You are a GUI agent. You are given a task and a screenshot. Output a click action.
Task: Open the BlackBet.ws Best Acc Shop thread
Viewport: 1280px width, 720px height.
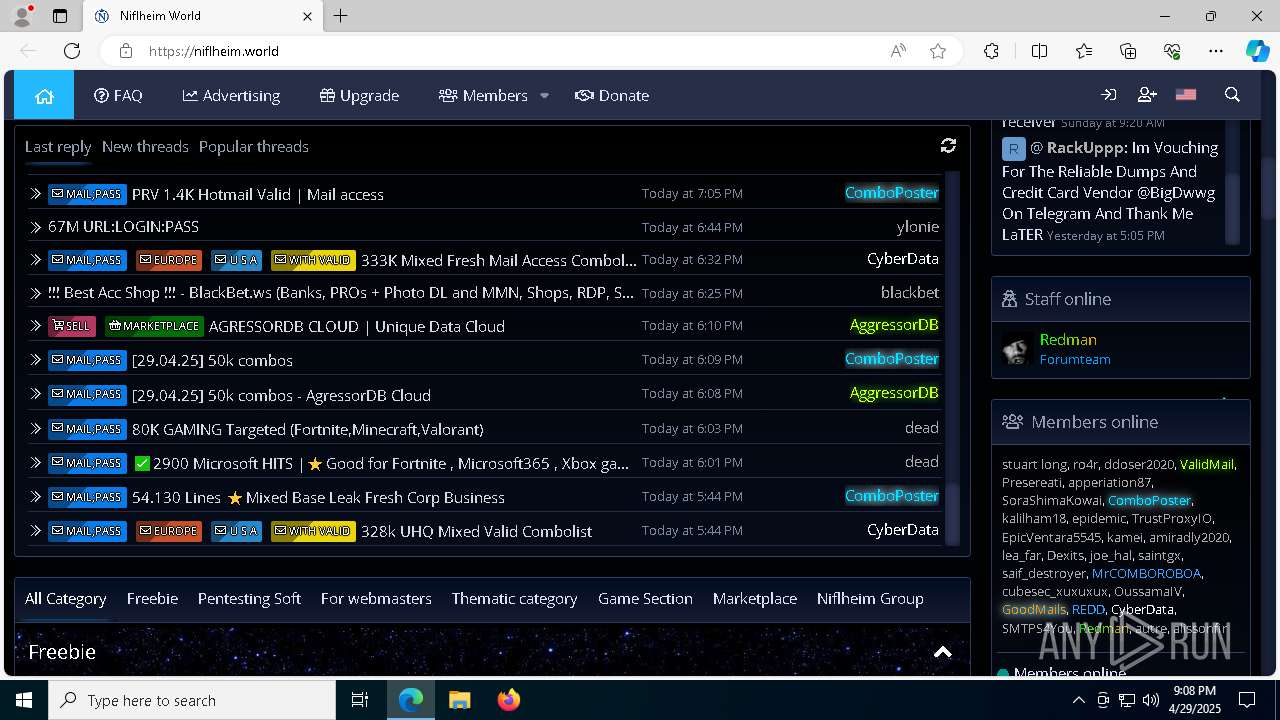[x=341, y=293]
